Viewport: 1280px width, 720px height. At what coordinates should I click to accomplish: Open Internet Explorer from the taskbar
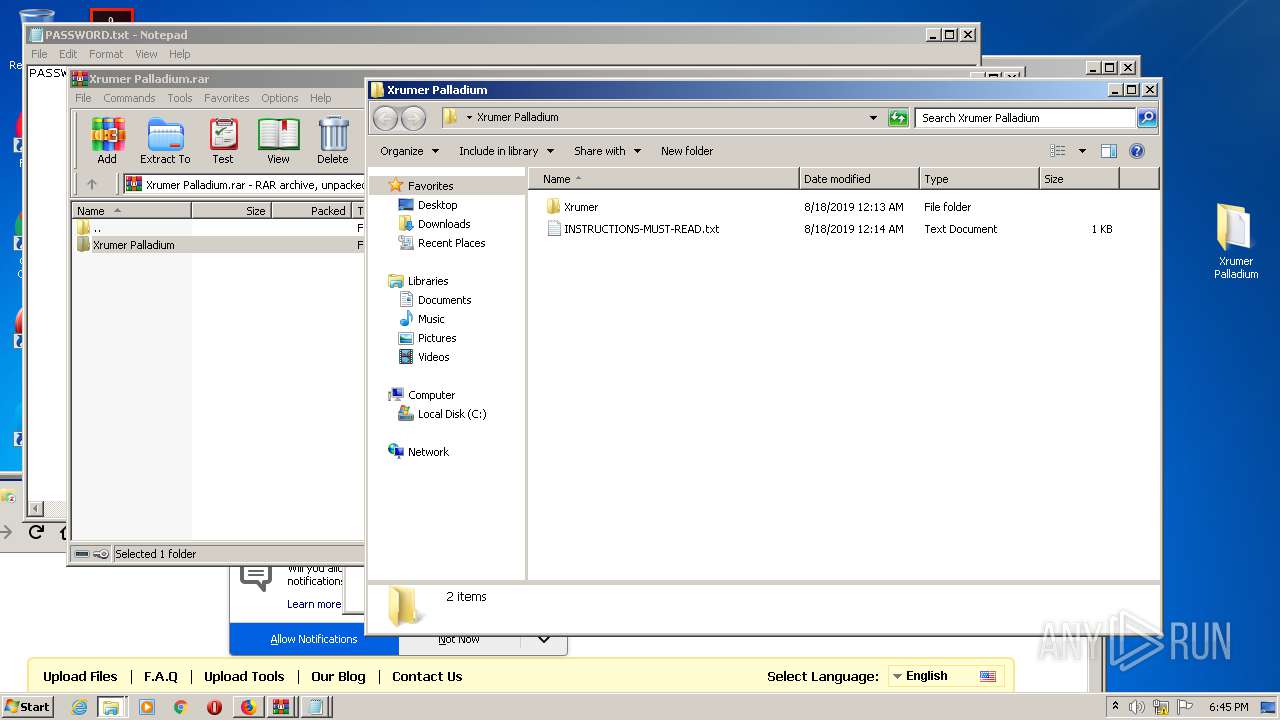(80, 707)
